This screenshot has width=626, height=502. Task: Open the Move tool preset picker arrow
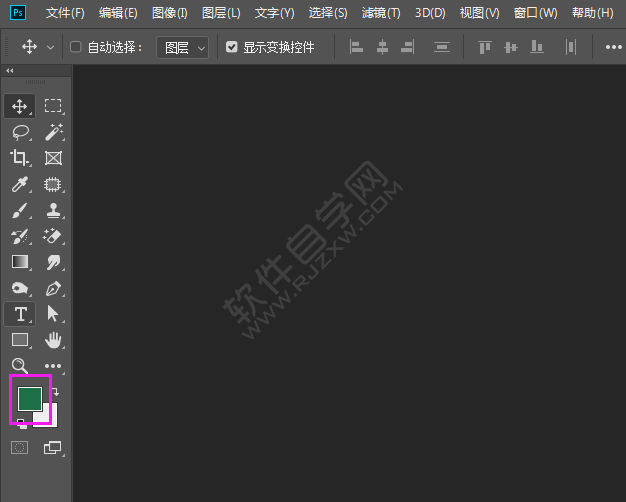50,48
